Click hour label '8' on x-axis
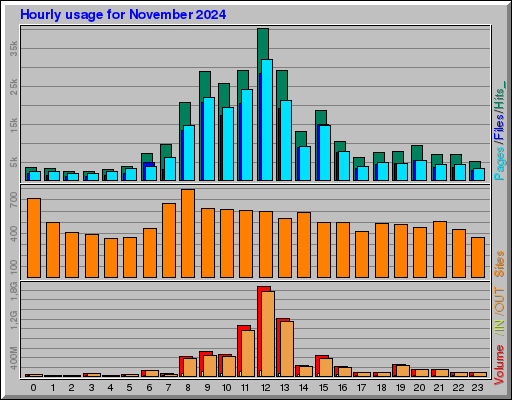 [x=188, y=388]
